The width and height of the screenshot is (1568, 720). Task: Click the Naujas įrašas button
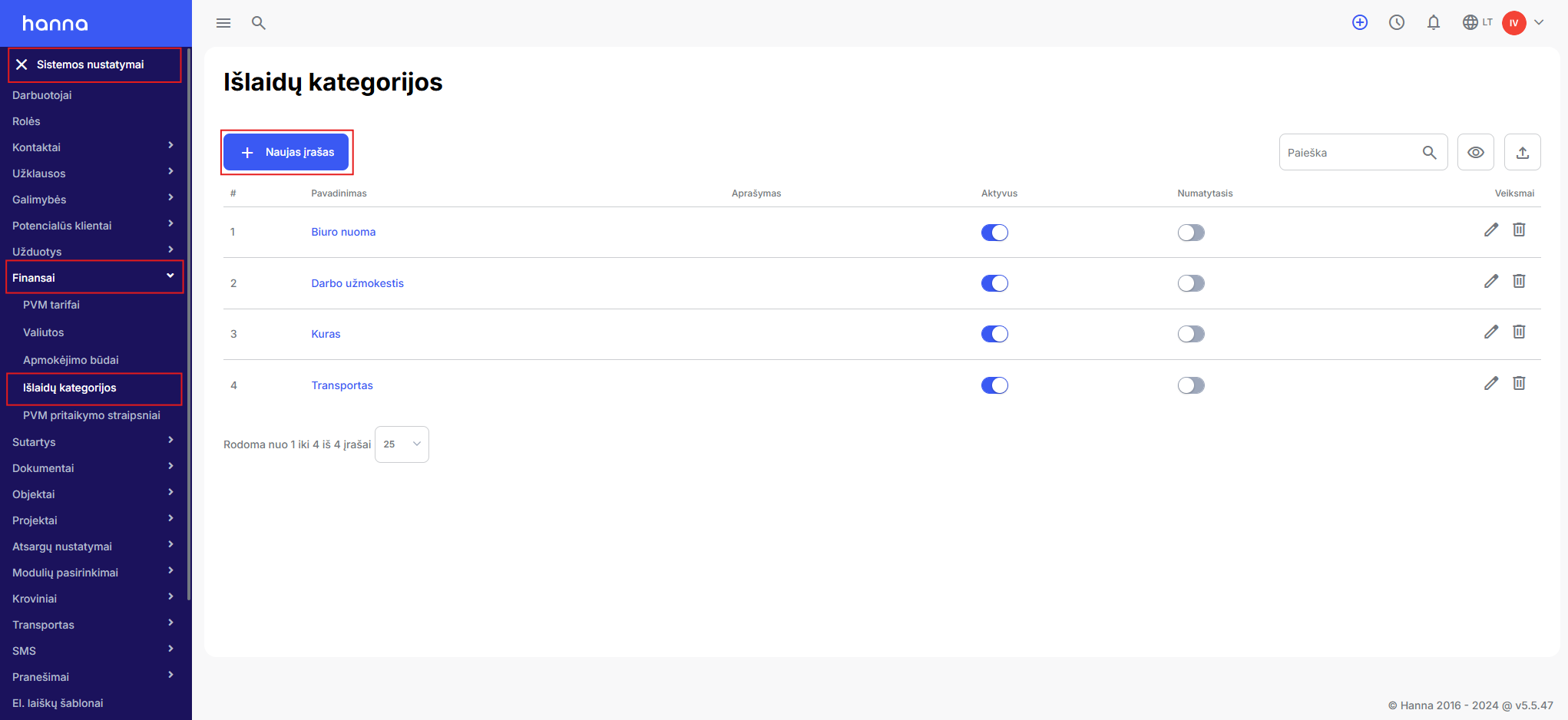(x=286, y=152)
